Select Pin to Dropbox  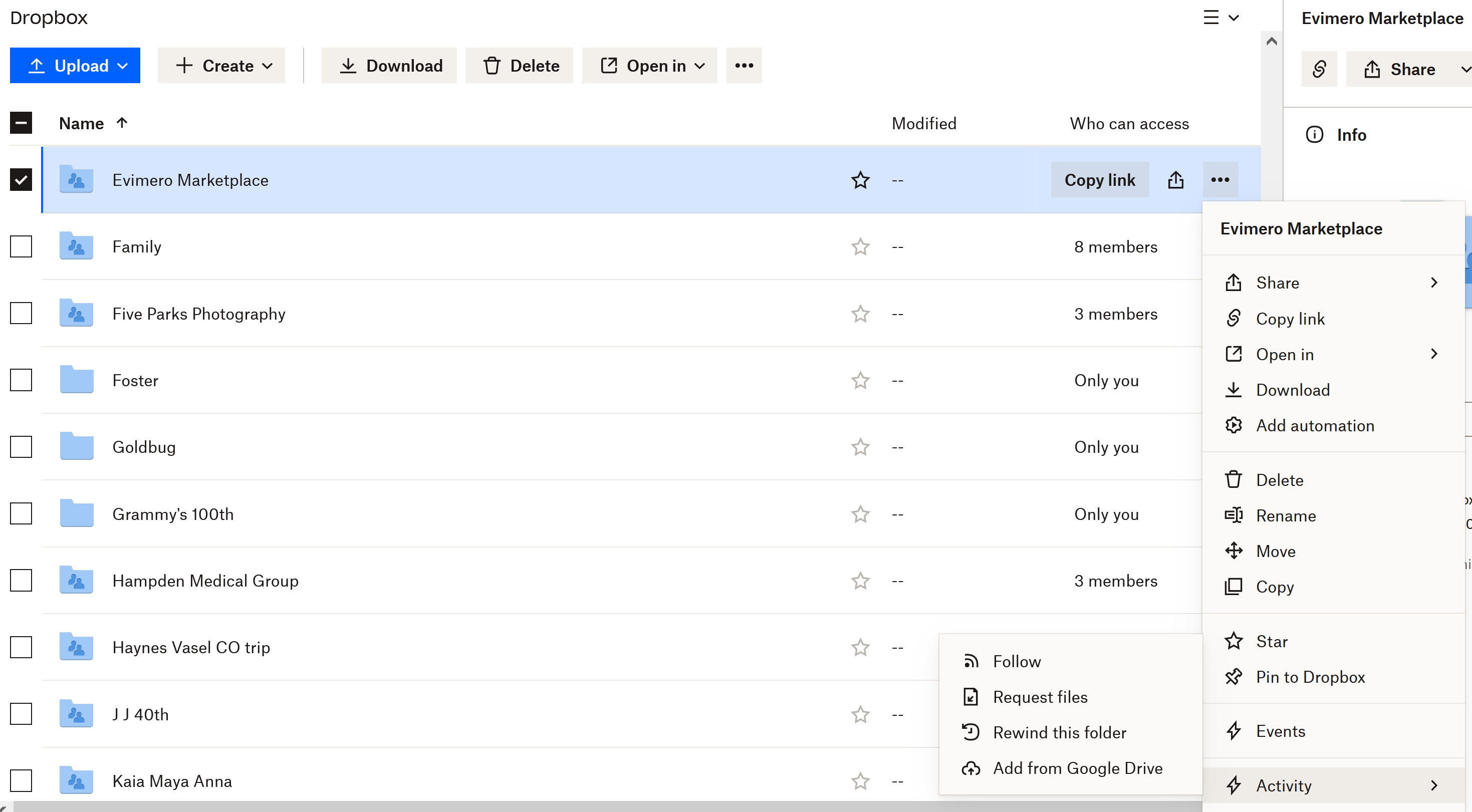point(1333,677)
